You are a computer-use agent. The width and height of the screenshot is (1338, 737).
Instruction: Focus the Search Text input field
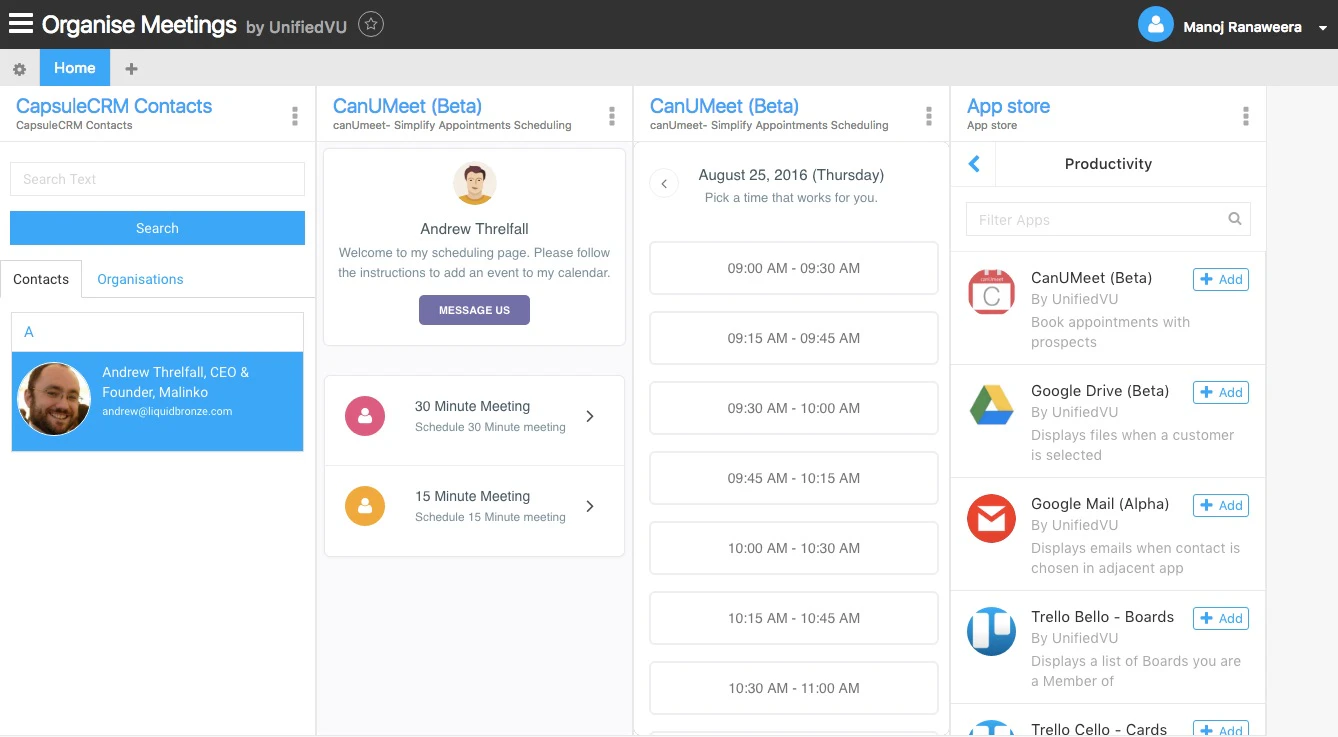point(157,179)
